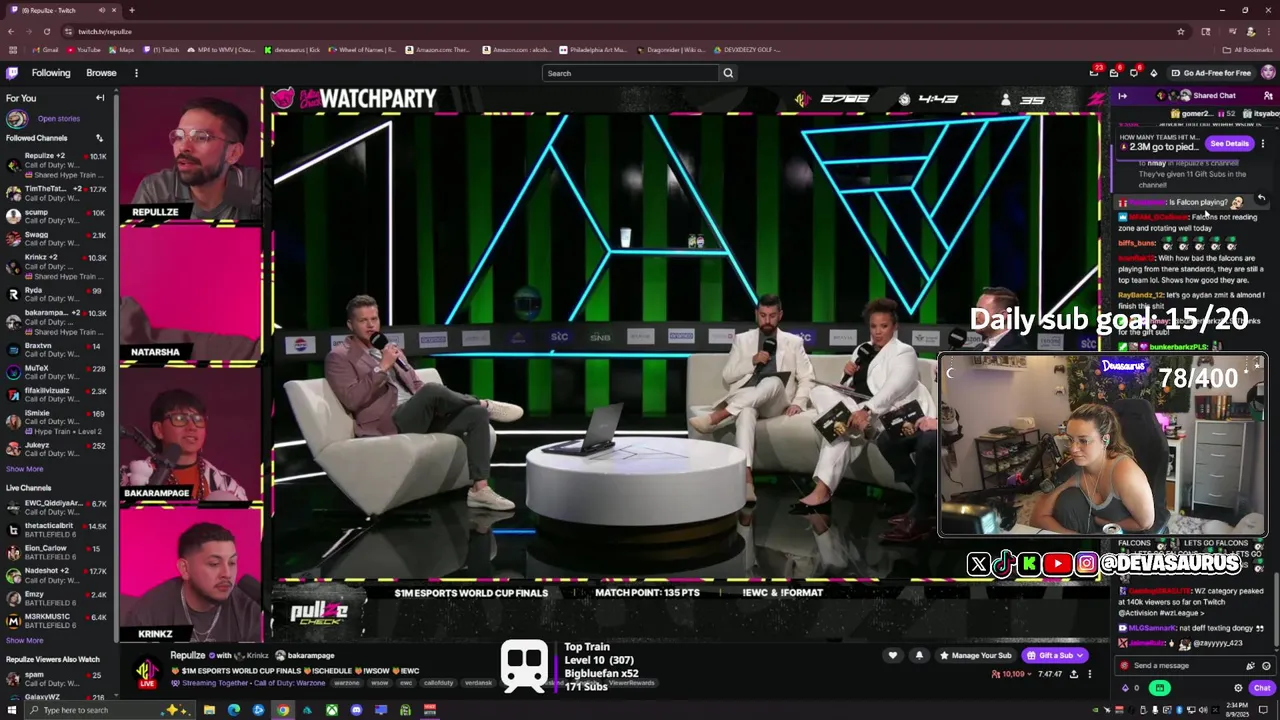Click See Details on the prediction
Image resolution: width=1280 pixels, height=720 pixels.
point(1229,143)
